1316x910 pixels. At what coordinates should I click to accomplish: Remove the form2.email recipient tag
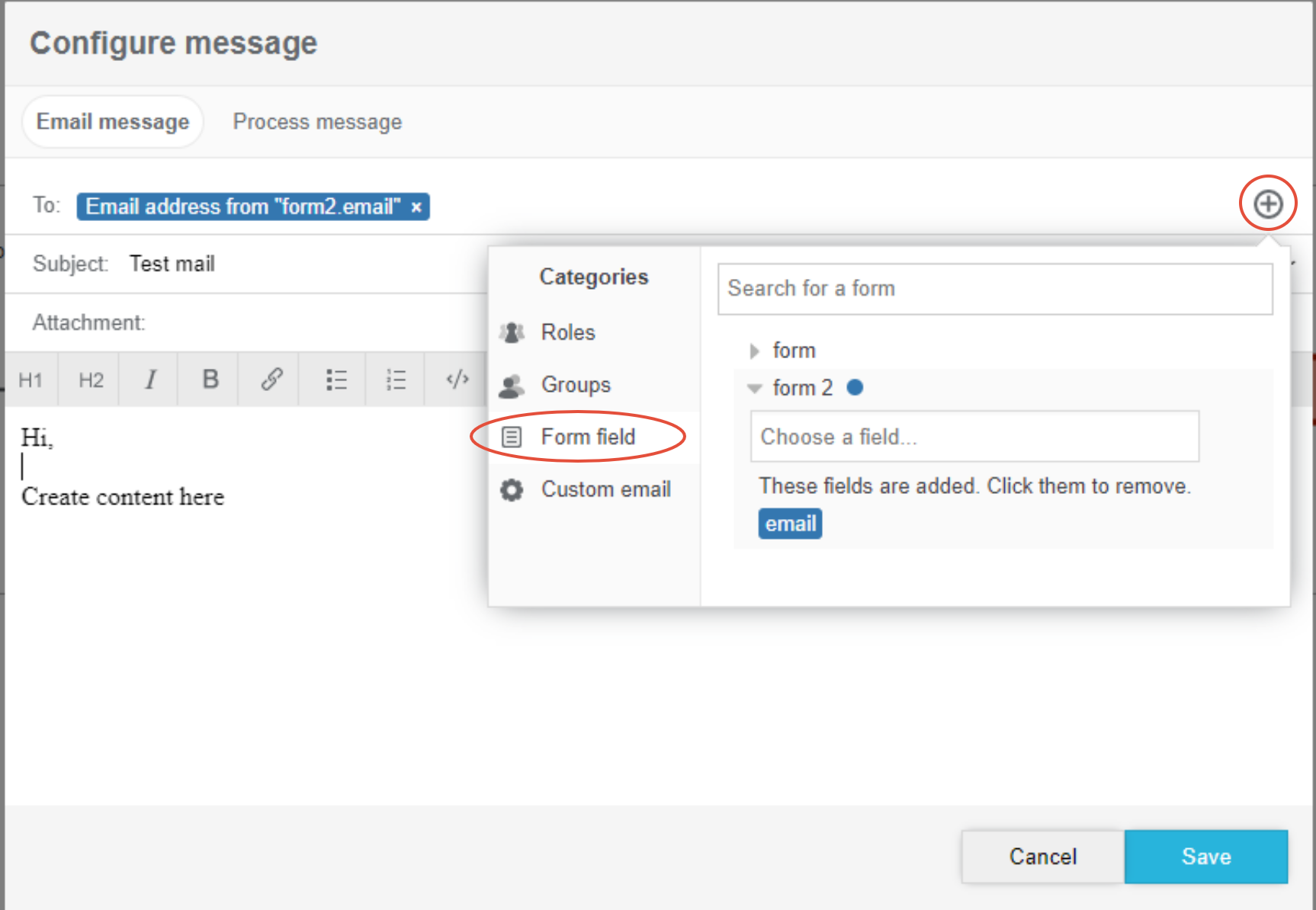click(416, 207)
